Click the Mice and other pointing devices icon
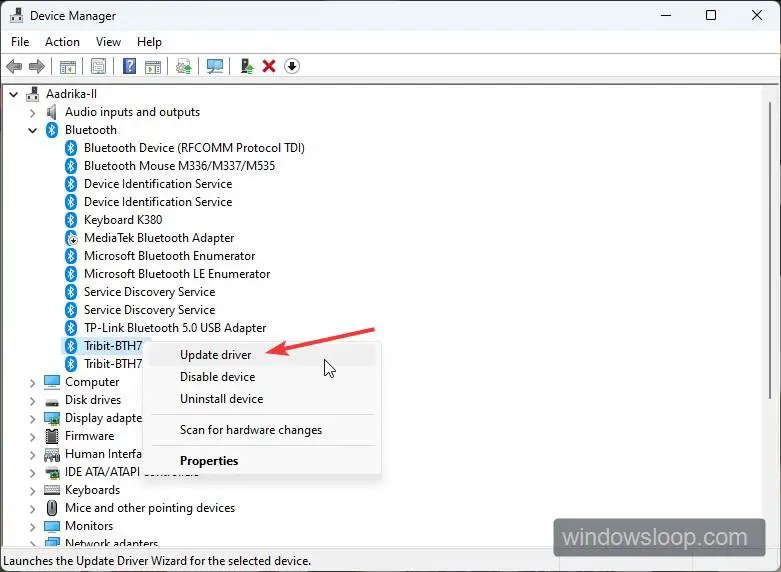This screenshot has height=572, width=781. (x=52, y=508)
